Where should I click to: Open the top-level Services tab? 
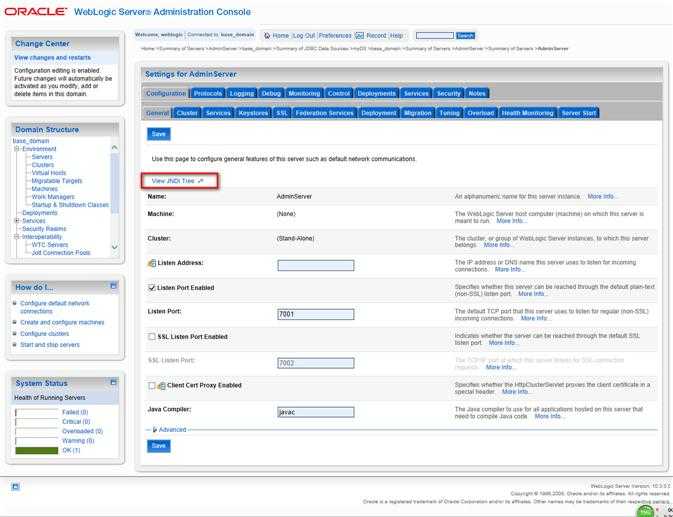[416, 93]
